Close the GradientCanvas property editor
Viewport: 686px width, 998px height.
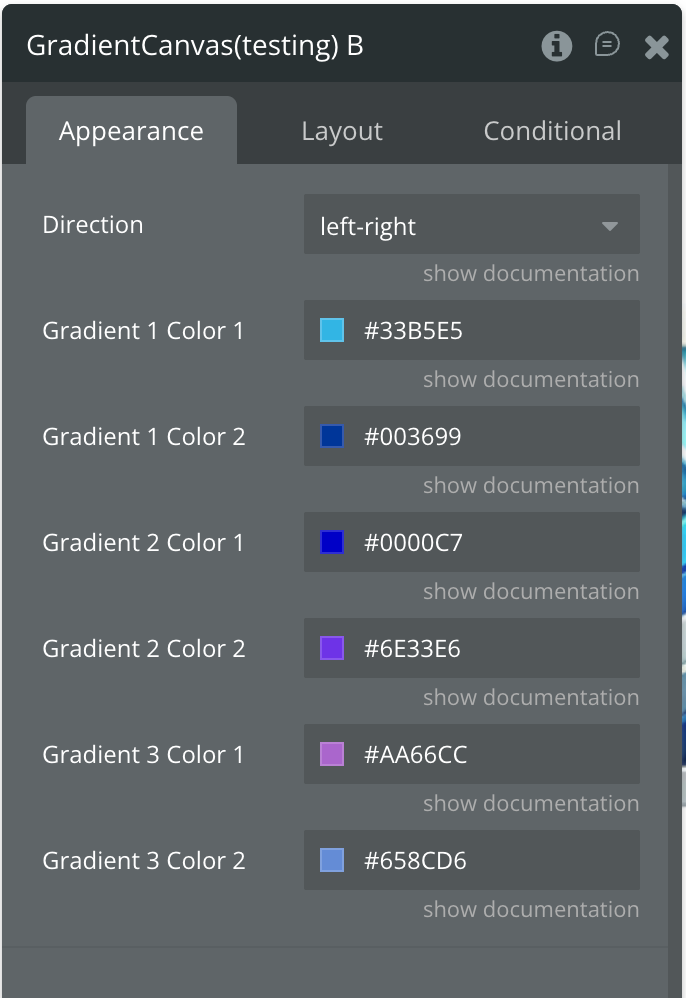click(656, 47)
